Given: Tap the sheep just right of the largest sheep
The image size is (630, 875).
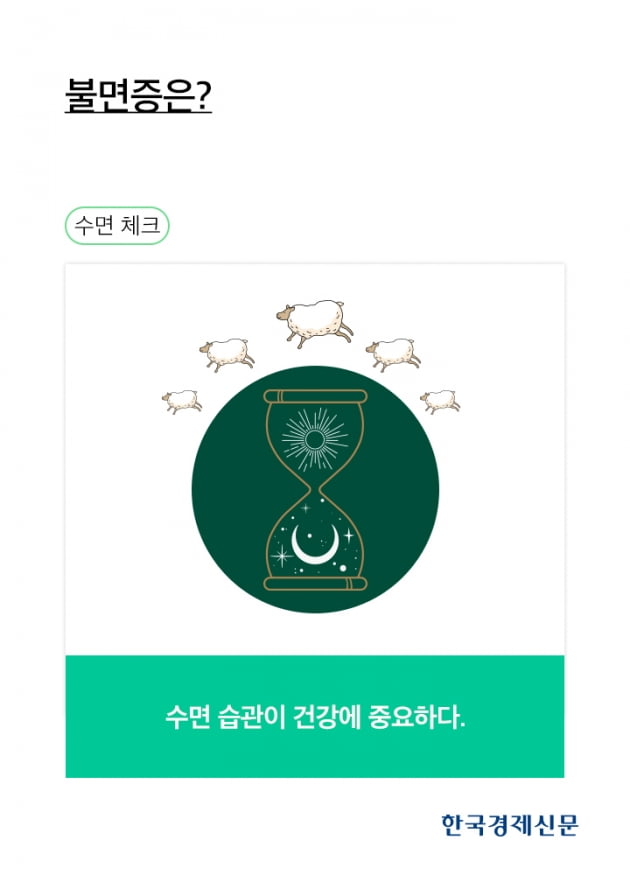Looking at the screenshot, I should [393, 354].
